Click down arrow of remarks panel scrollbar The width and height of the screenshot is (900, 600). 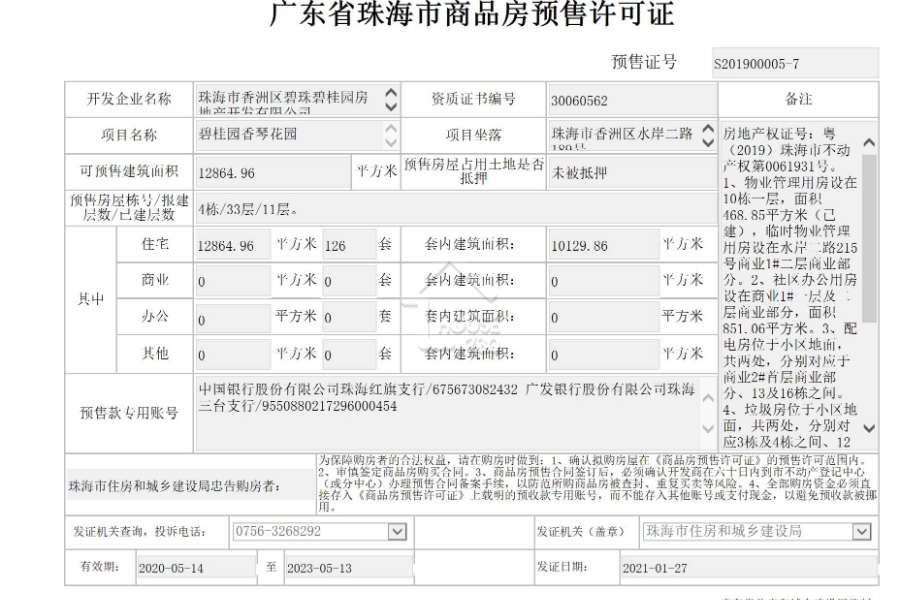pyautogui.click(x=869, y=428)
